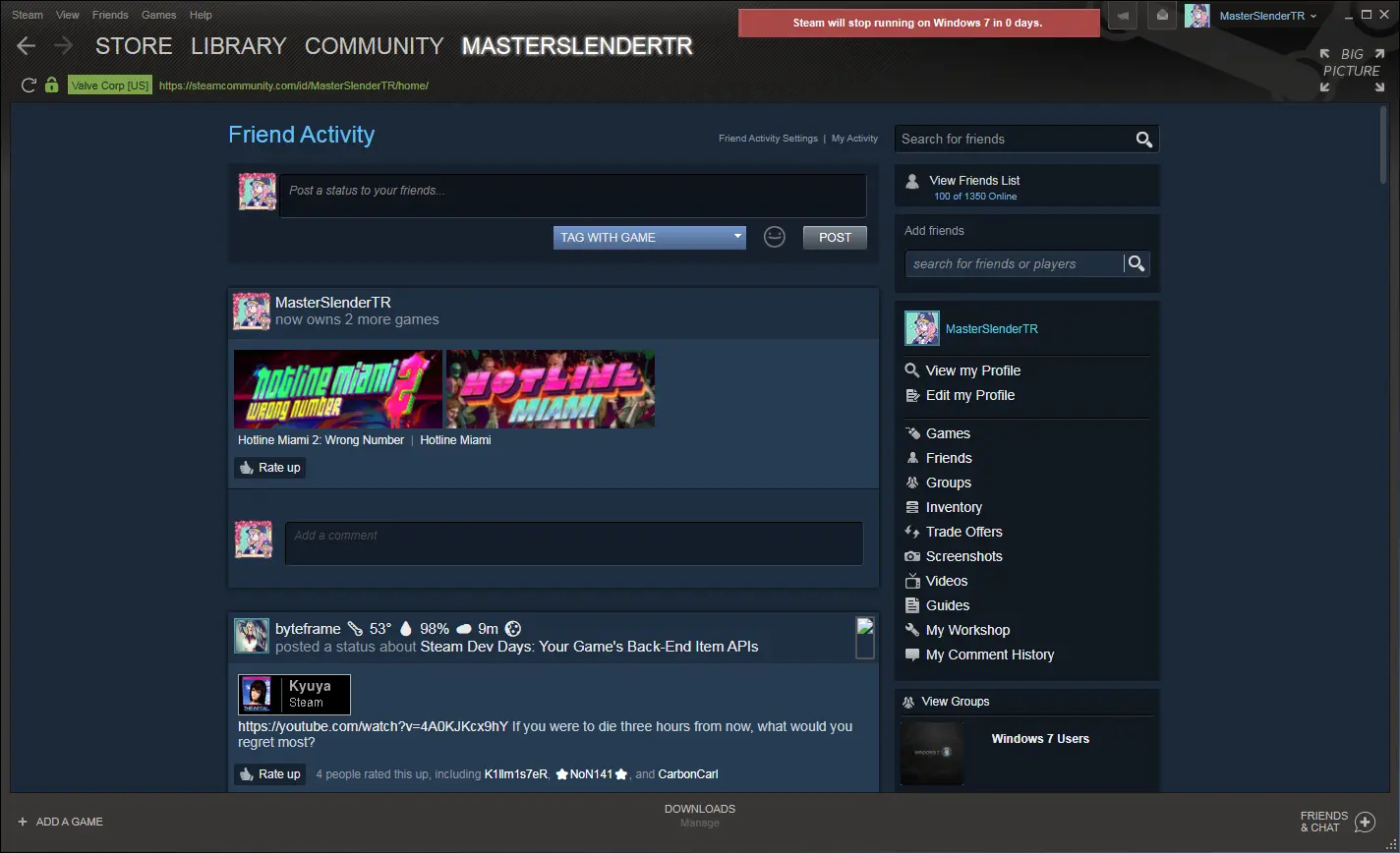Expand the MasterSlenderTR account dropdown in title bar

1268,16
